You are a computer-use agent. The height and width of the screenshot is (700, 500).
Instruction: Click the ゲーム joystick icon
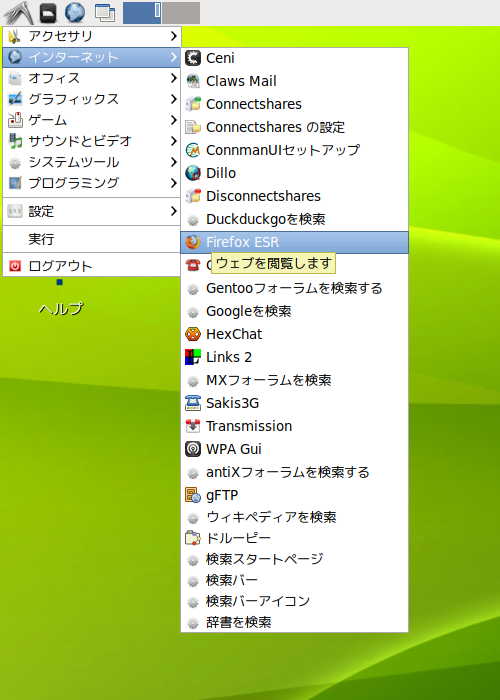pos(15,120)
